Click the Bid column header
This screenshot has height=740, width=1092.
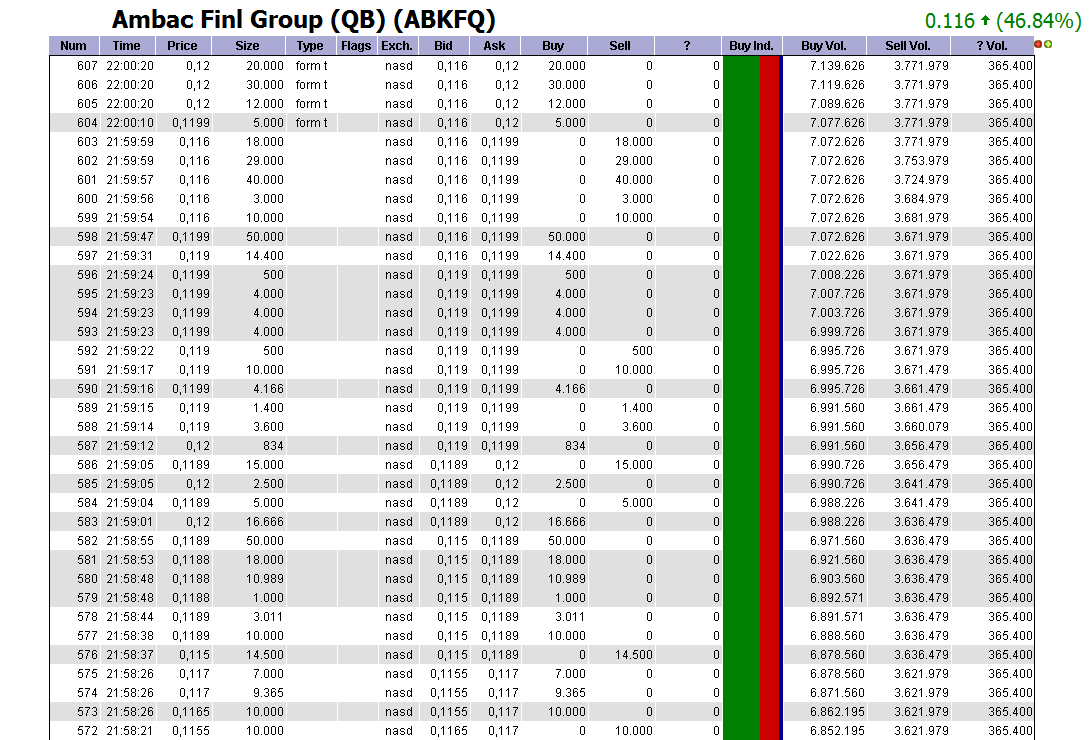click(x=443, y=45)
